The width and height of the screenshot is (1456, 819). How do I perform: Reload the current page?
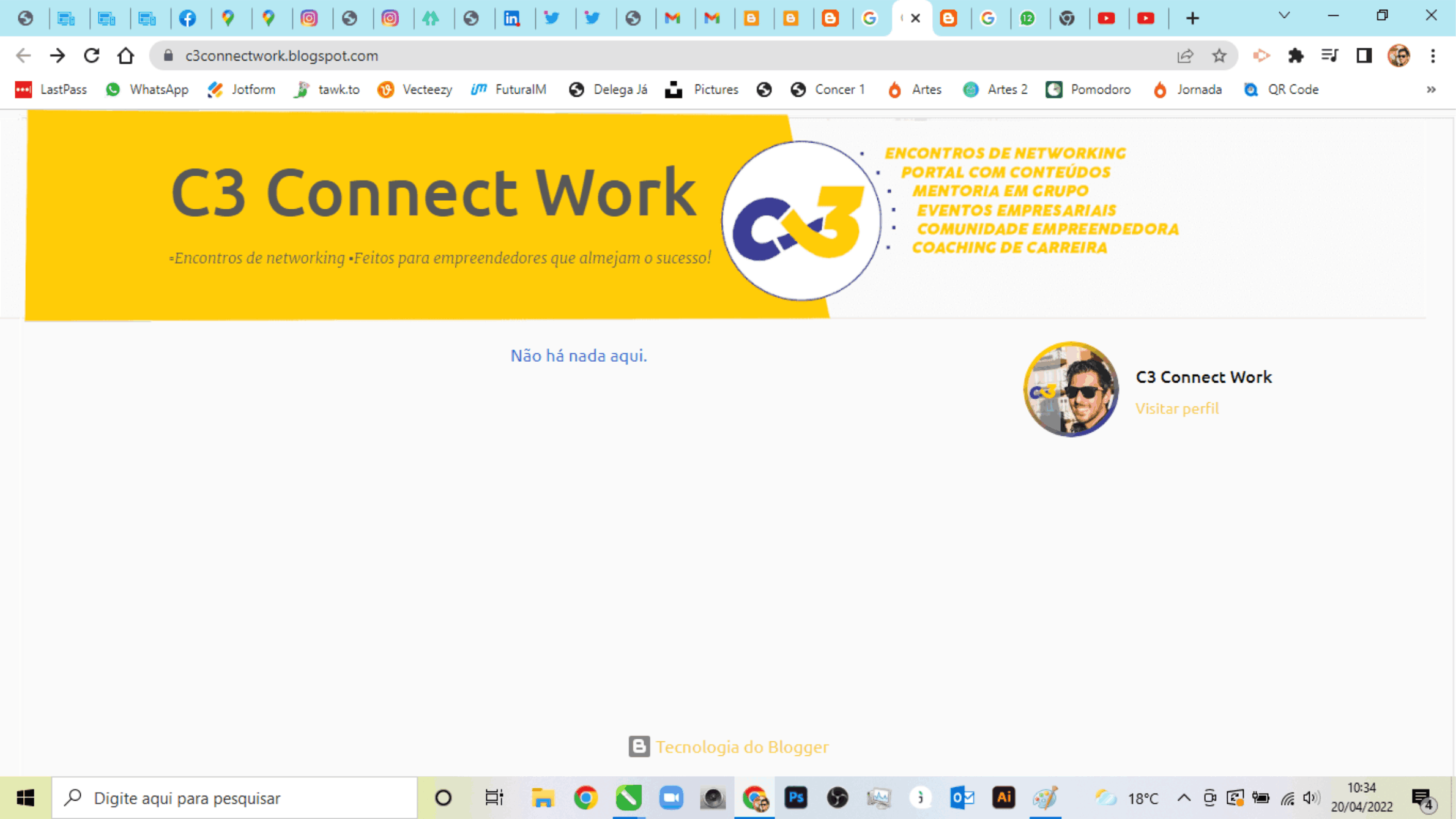point(92,56)
